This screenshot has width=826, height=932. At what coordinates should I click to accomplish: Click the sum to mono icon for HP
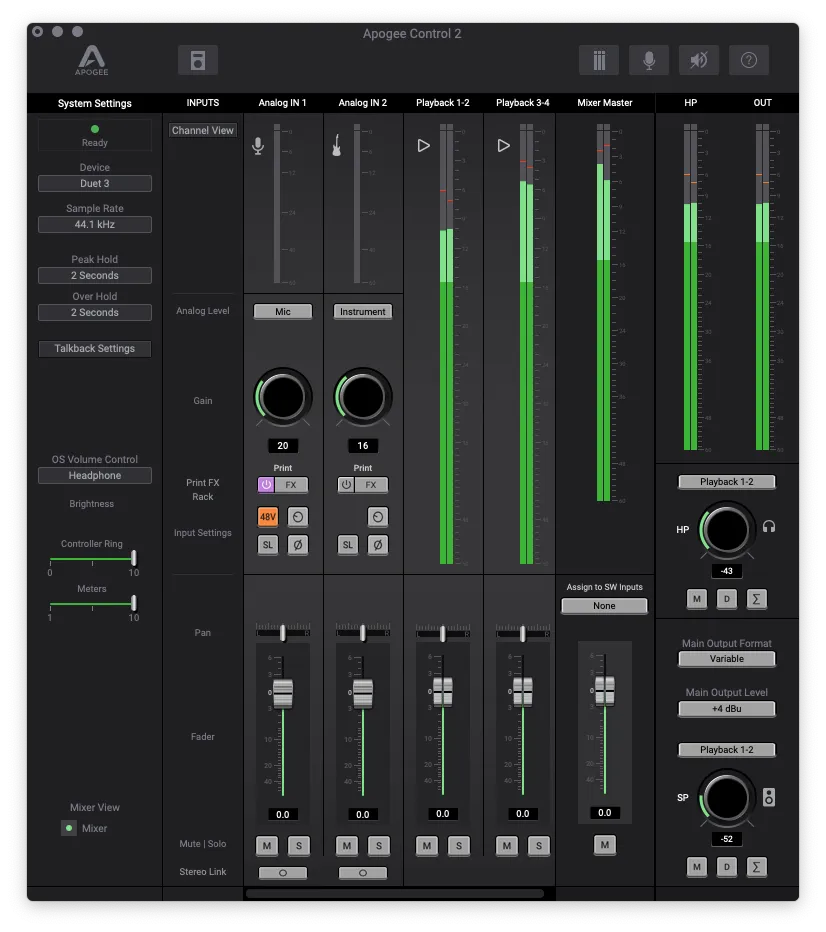coord(757,599)
